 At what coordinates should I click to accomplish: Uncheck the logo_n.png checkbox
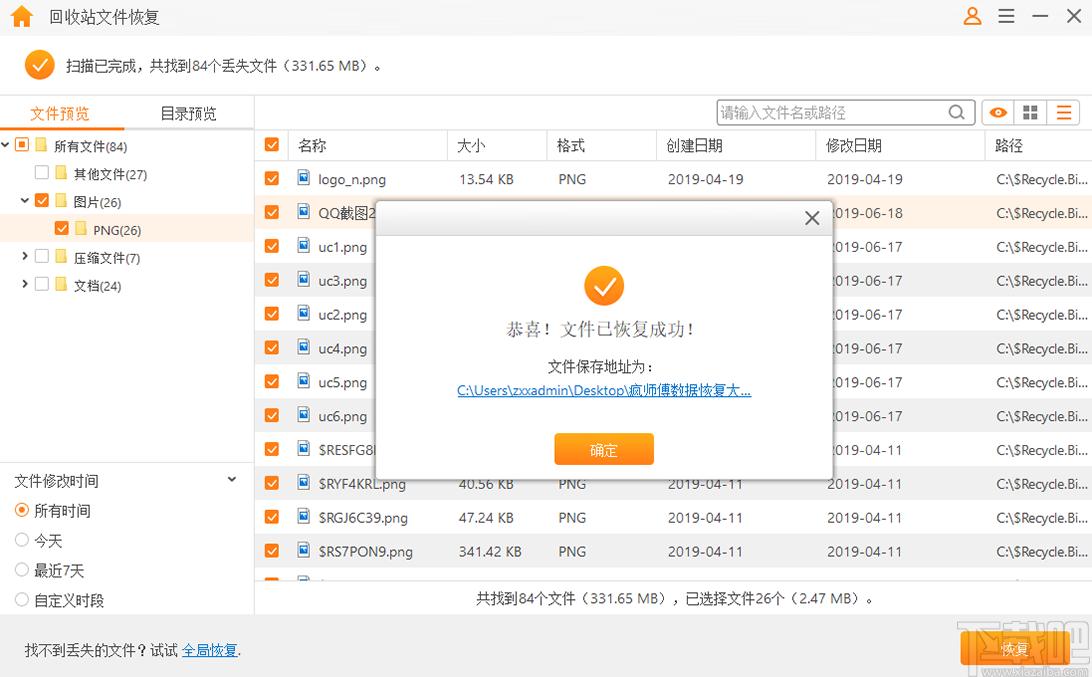click(272, 178)
